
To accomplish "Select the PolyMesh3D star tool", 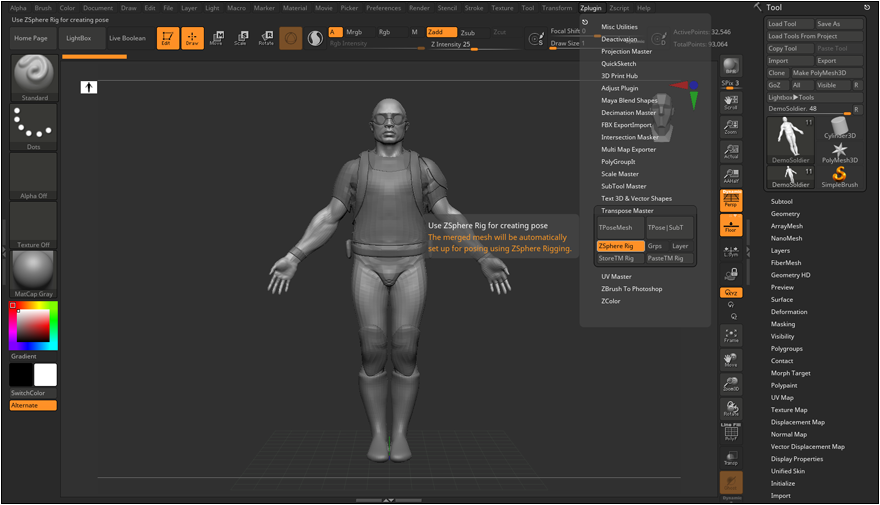I will (x=840, y=153).
